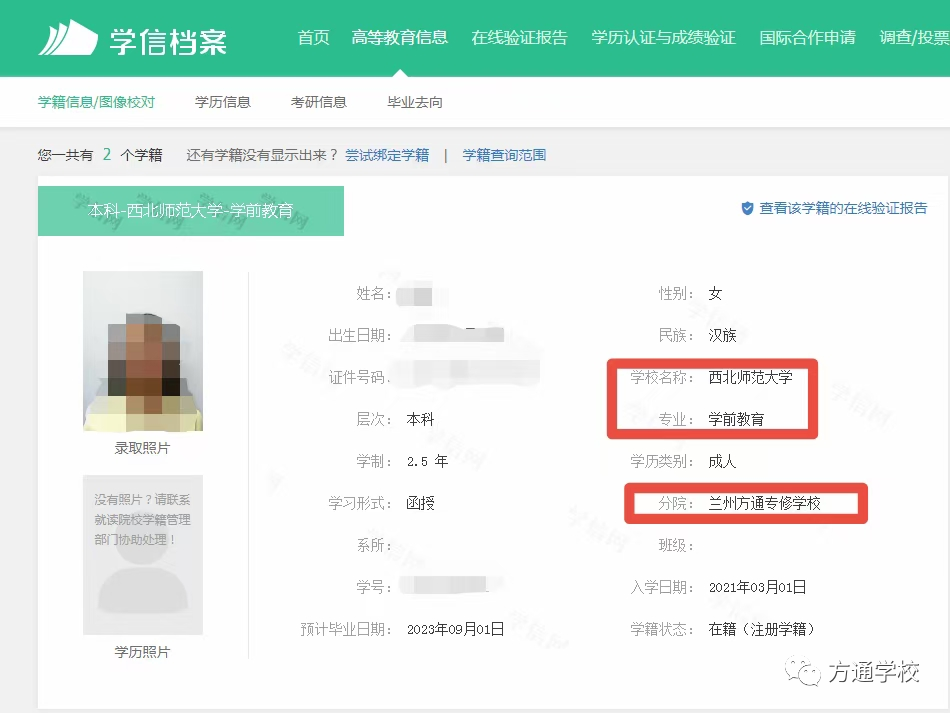Switch to the 学籍信息/图像校对 tab

tap(96, 102)
